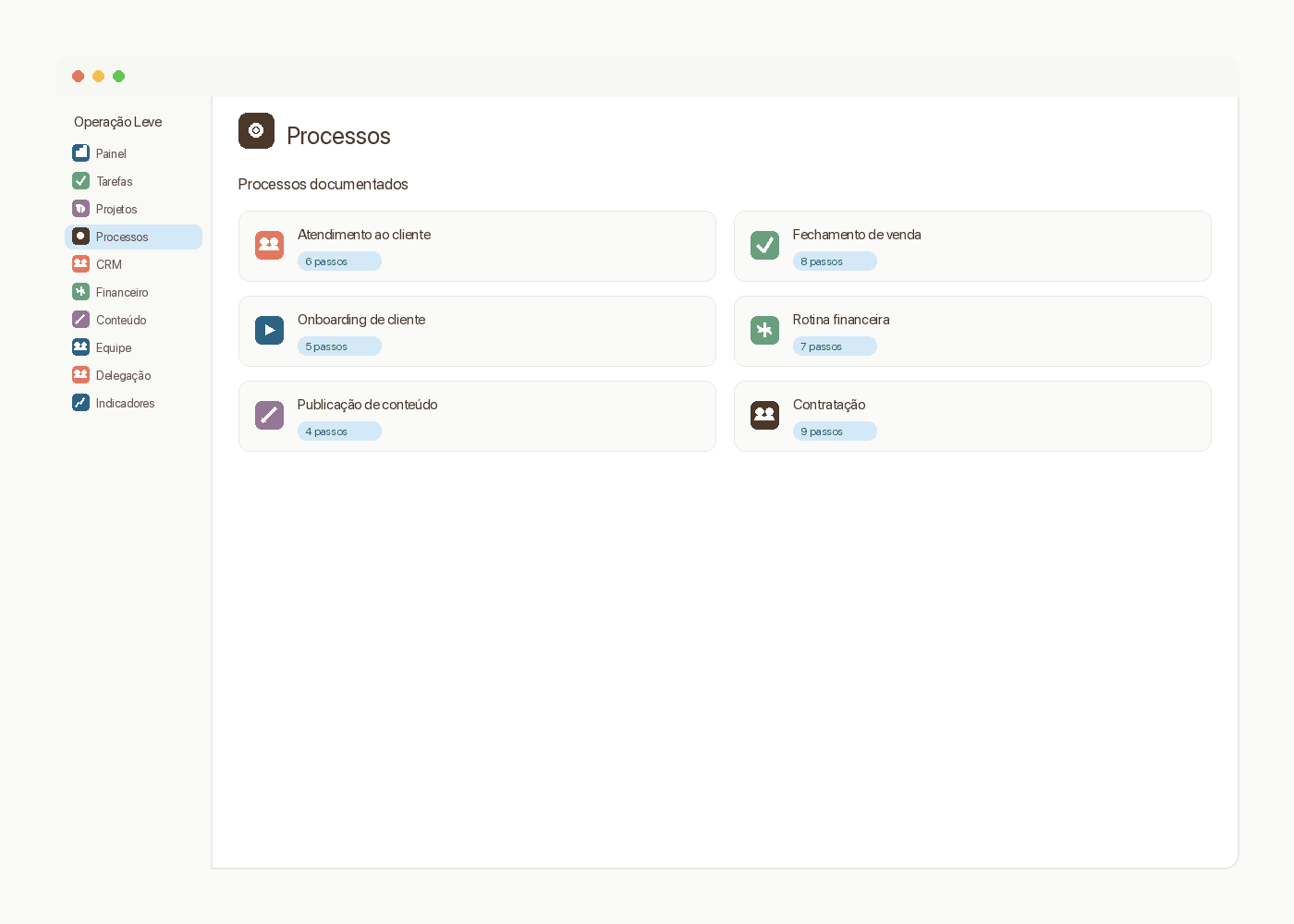Open the Publicação de conteúdo process
This screenshot has width=1294, height=924.
(477, 417)
